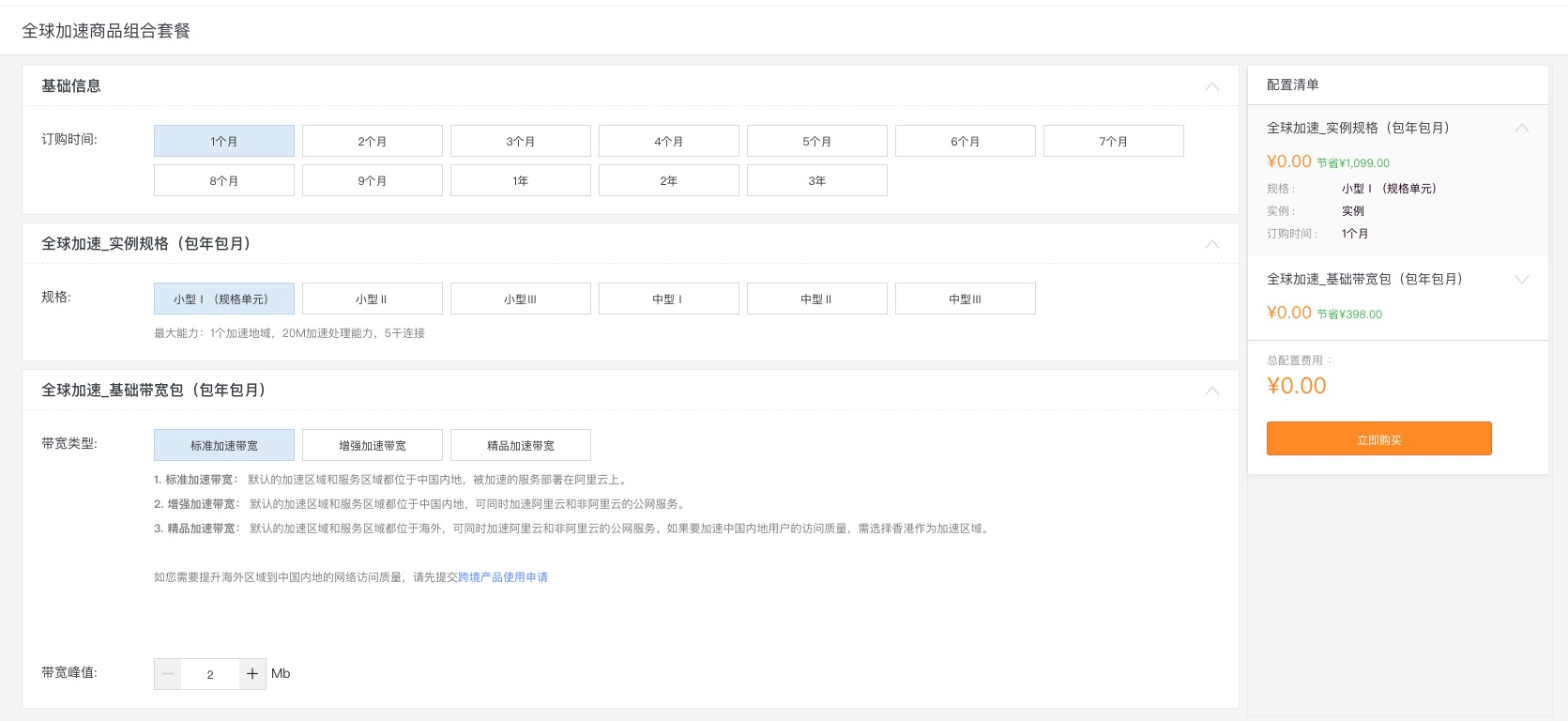Expand 基础带宽包 details in the 配置清单 panel
Viewport: 1568px width, 721px height.
(x=1521, y=280)
